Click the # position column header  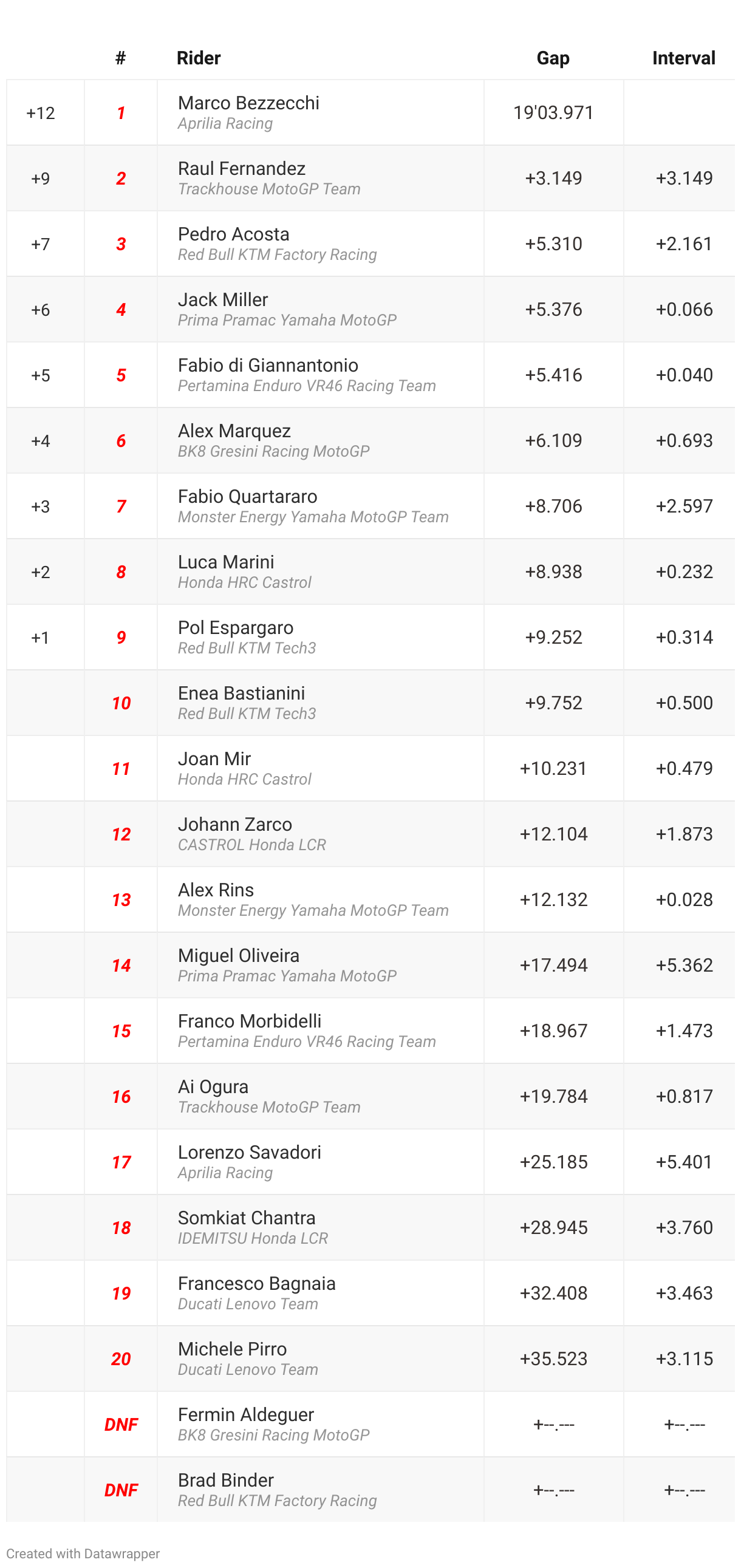[120, 58]
